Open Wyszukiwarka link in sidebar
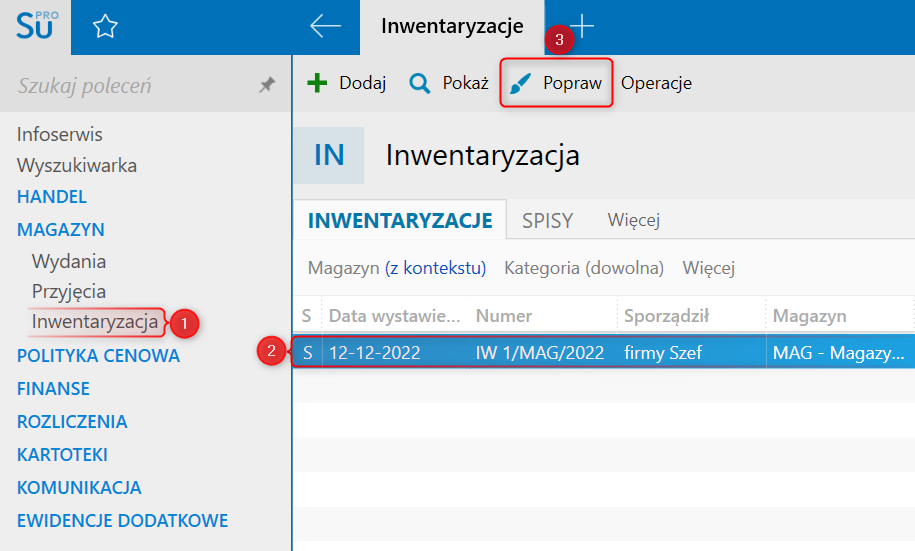This screenshot has width=915, height=551. click(77, 166)
